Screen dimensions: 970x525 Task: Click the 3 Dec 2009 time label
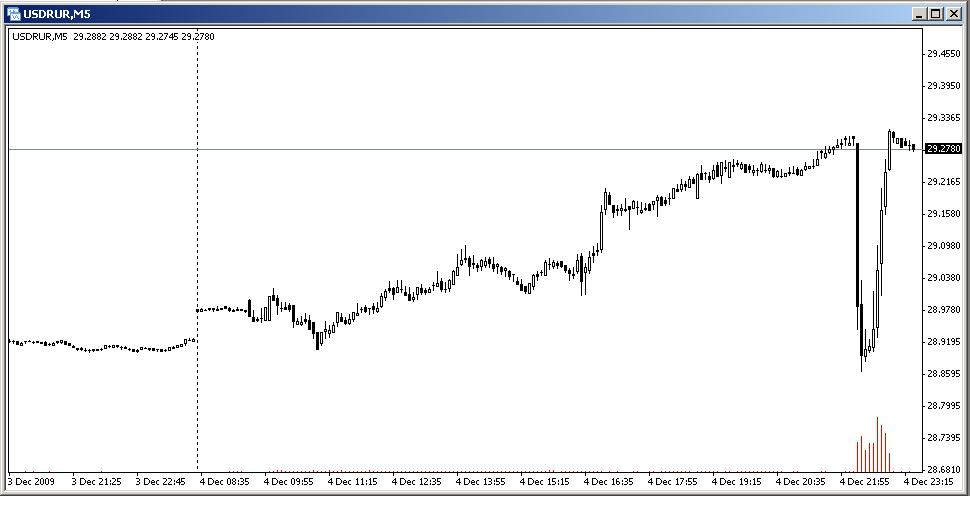[x=34, y=481]
